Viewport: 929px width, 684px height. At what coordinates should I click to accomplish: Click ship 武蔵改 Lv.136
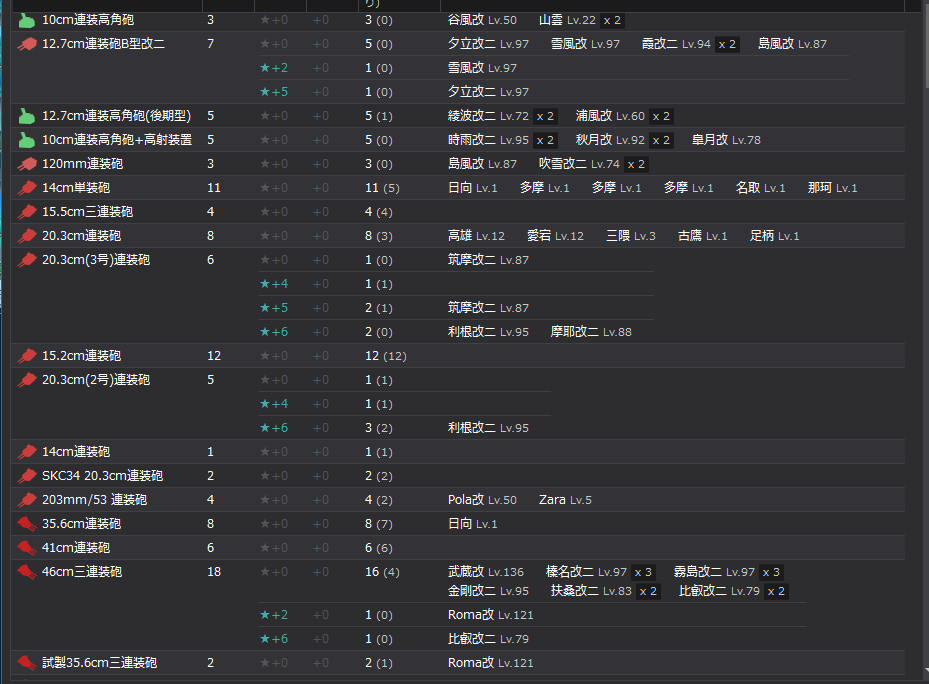point(486,572)
